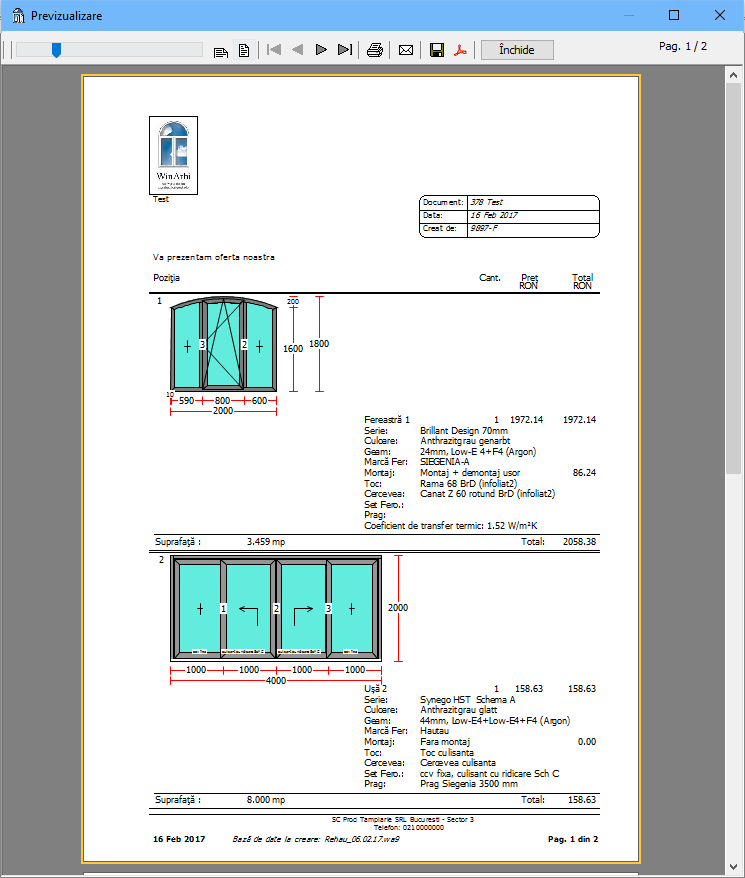This screenshot has width=745, height=878.
Task: Click the vertical scrollbar down arrow
Action: click(x=735, y=868)
